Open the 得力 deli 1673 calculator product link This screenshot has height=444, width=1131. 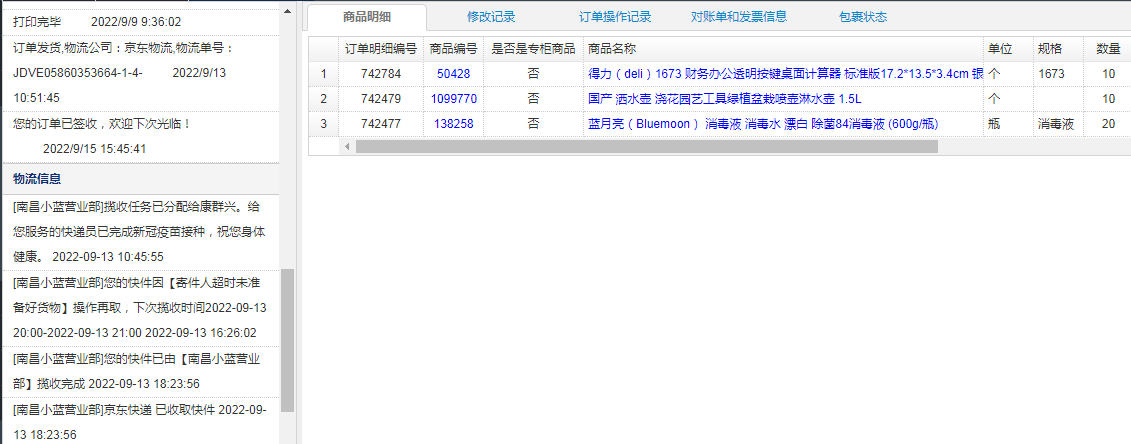[785, 74]
